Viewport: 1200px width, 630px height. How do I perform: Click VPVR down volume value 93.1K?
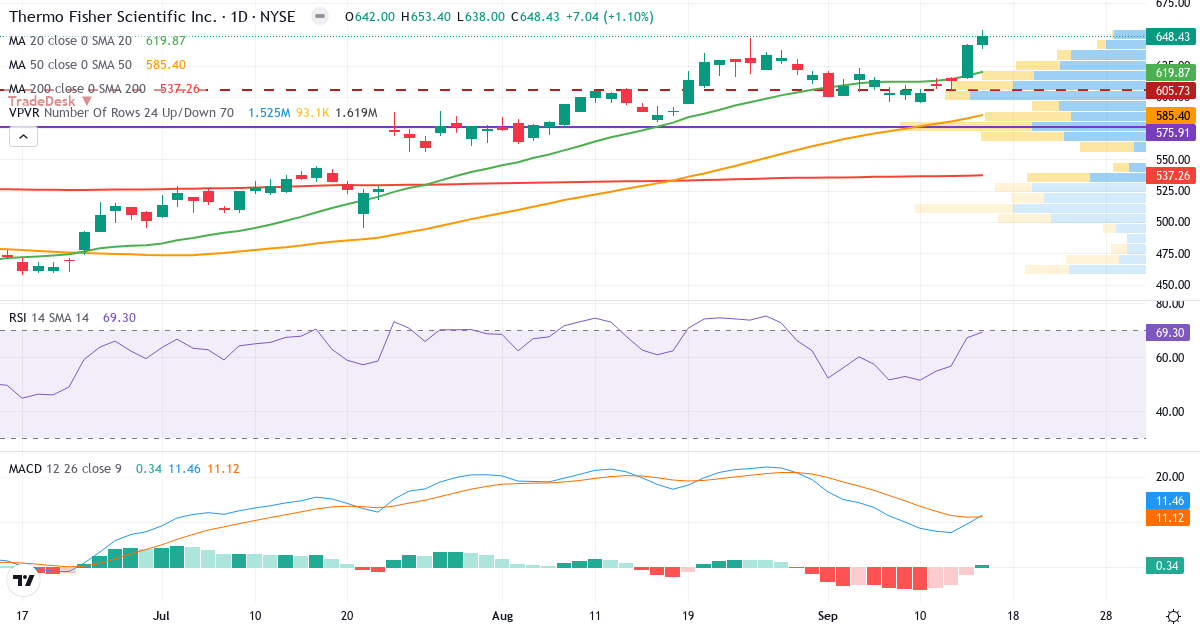coord(312,113)
